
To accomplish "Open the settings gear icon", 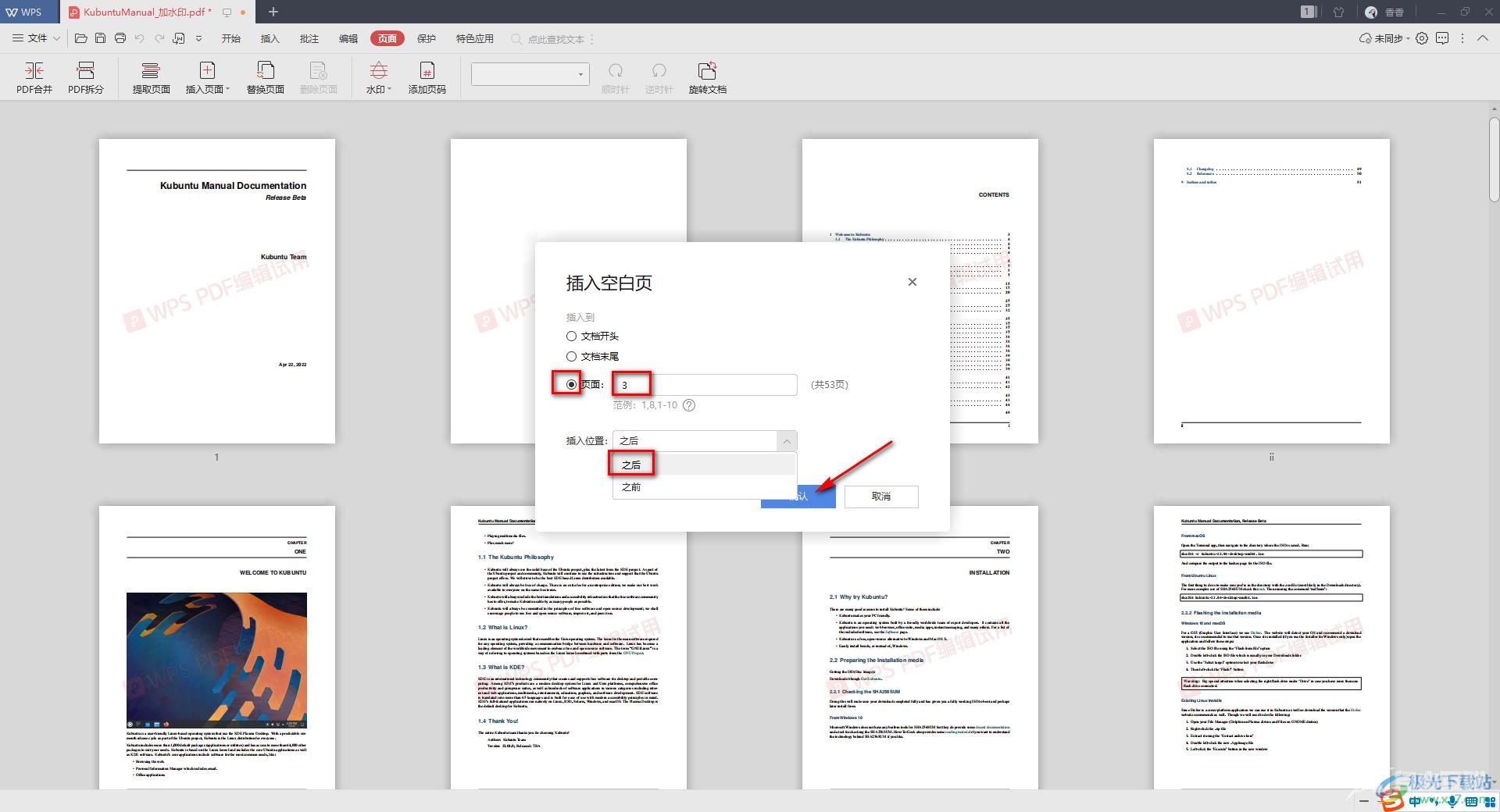I will pos(1422,38).
